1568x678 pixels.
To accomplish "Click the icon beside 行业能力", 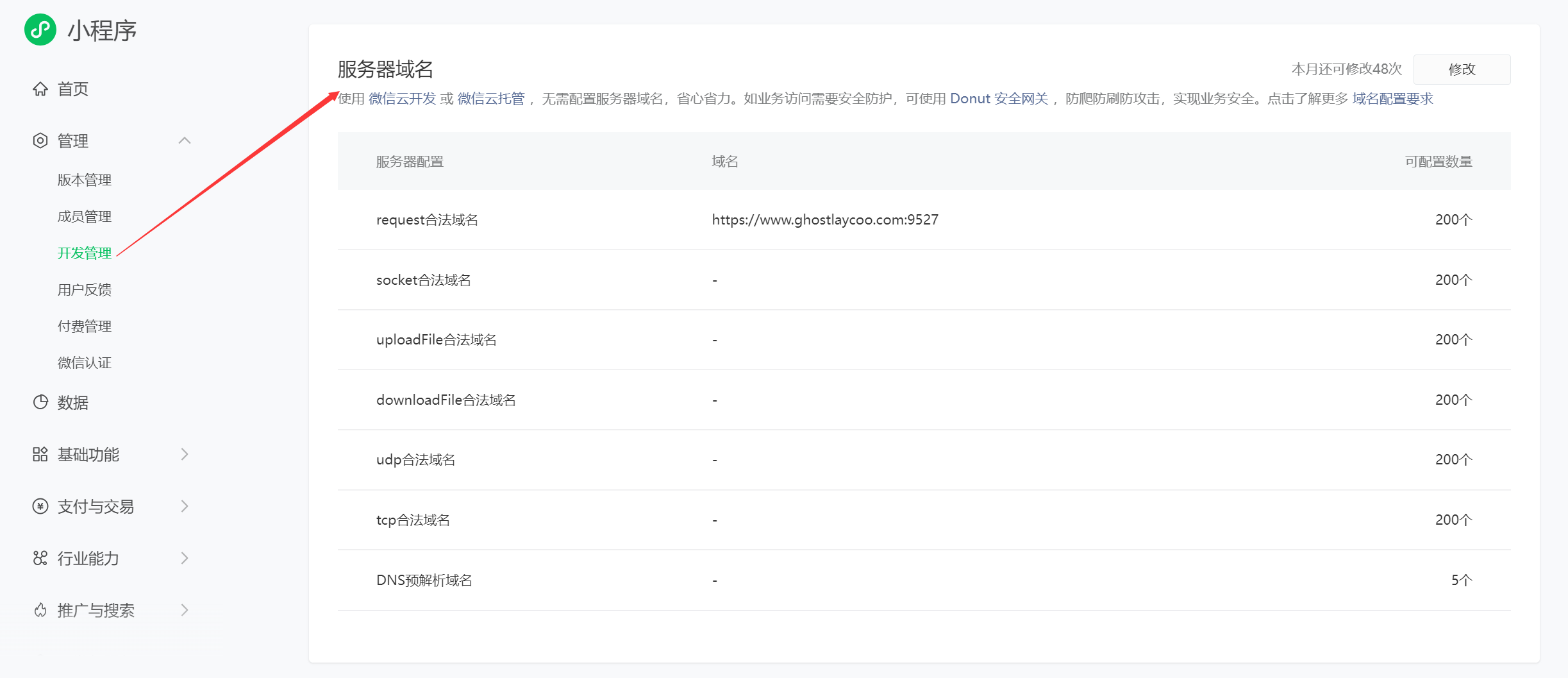I will [40, 559].
